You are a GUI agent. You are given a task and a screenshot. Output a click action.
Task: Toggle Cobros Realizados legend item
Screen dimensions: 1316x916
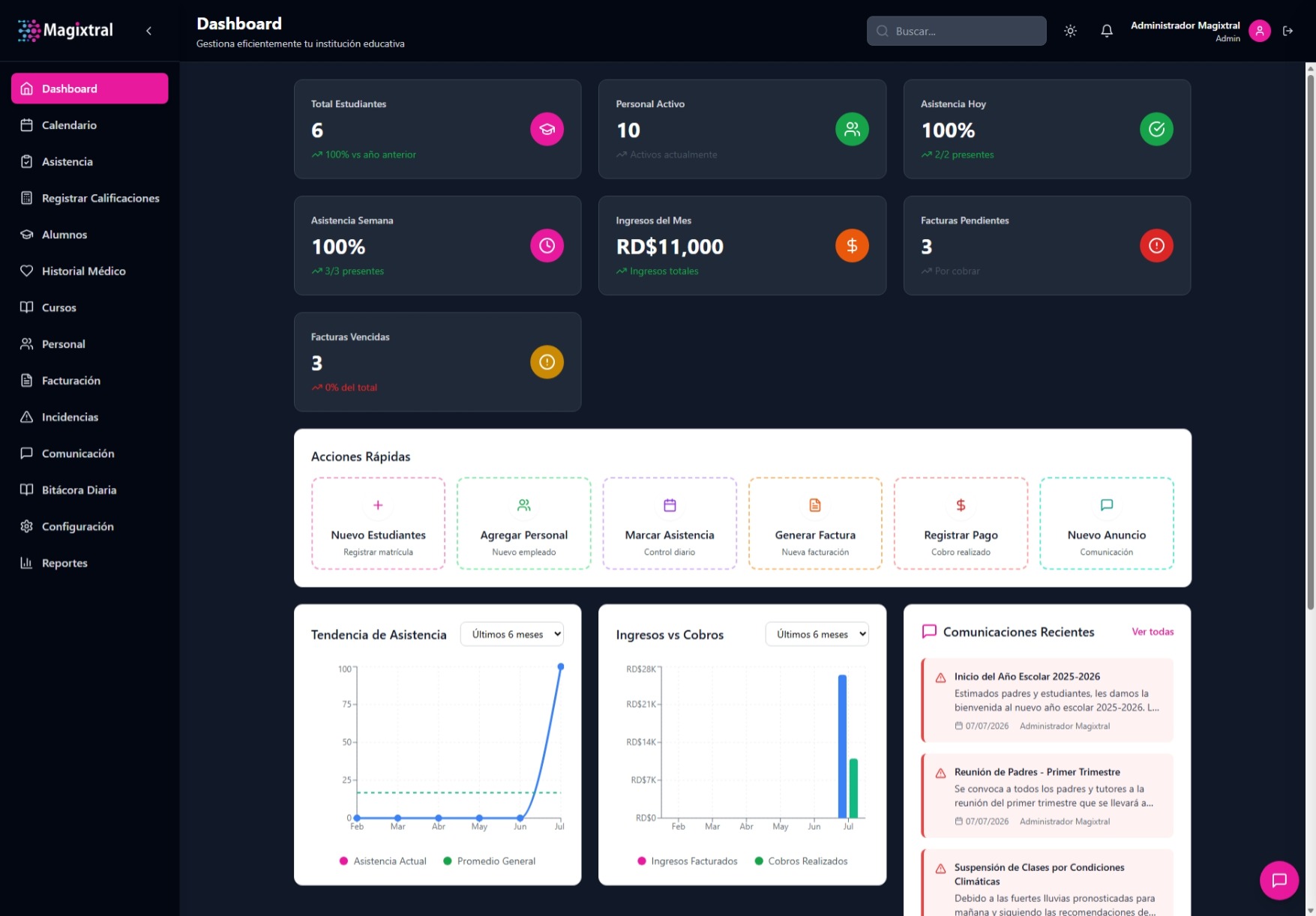pos(801,861)
